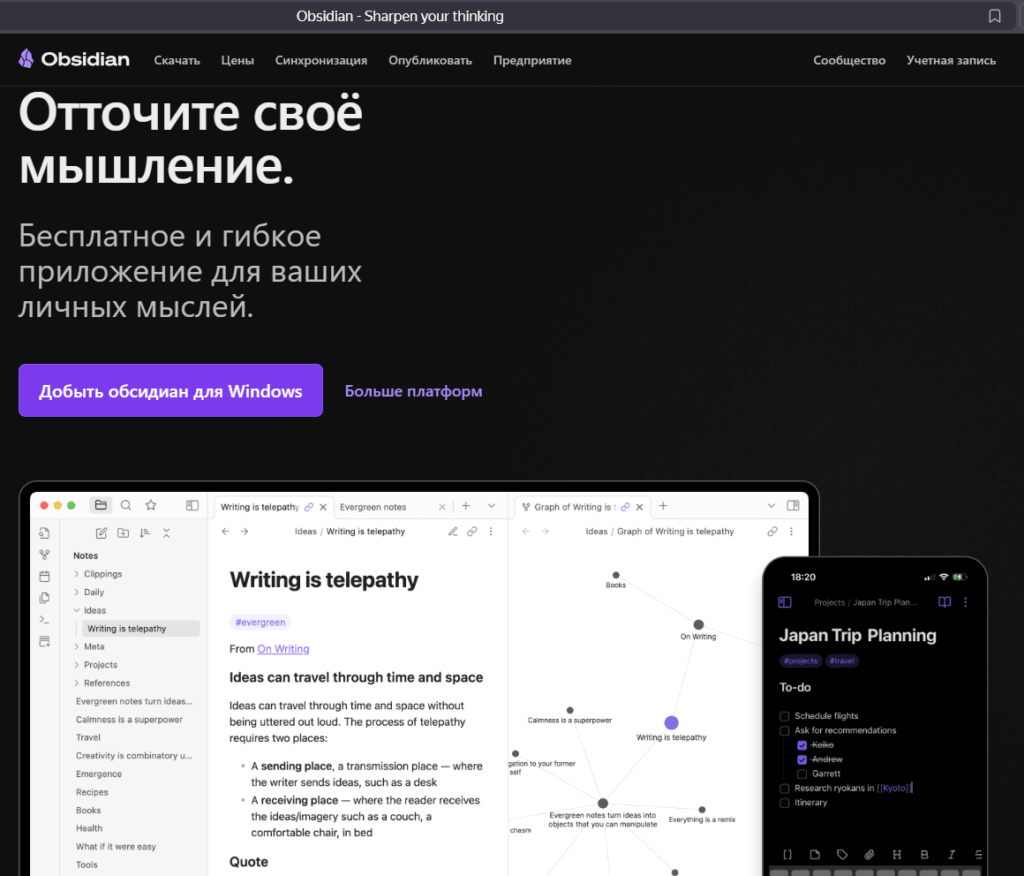Uncheck the Andrew checkbox
1024x876 pixels.
(802, 760)
